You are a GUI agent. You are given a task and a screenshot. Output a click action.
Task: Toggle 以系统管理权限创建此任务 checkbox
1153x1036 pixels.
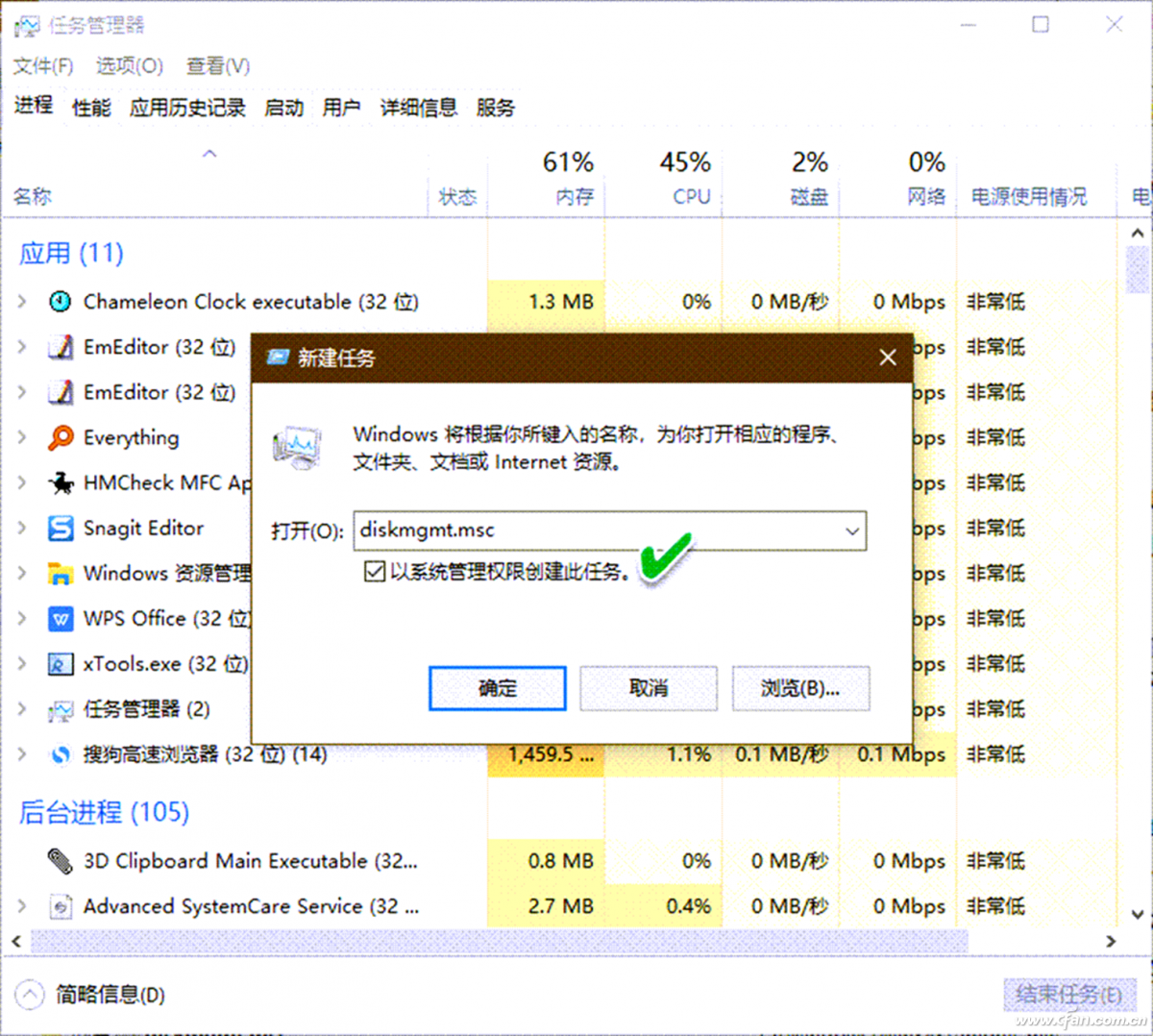pyautogui.click(x=375, y=573)
